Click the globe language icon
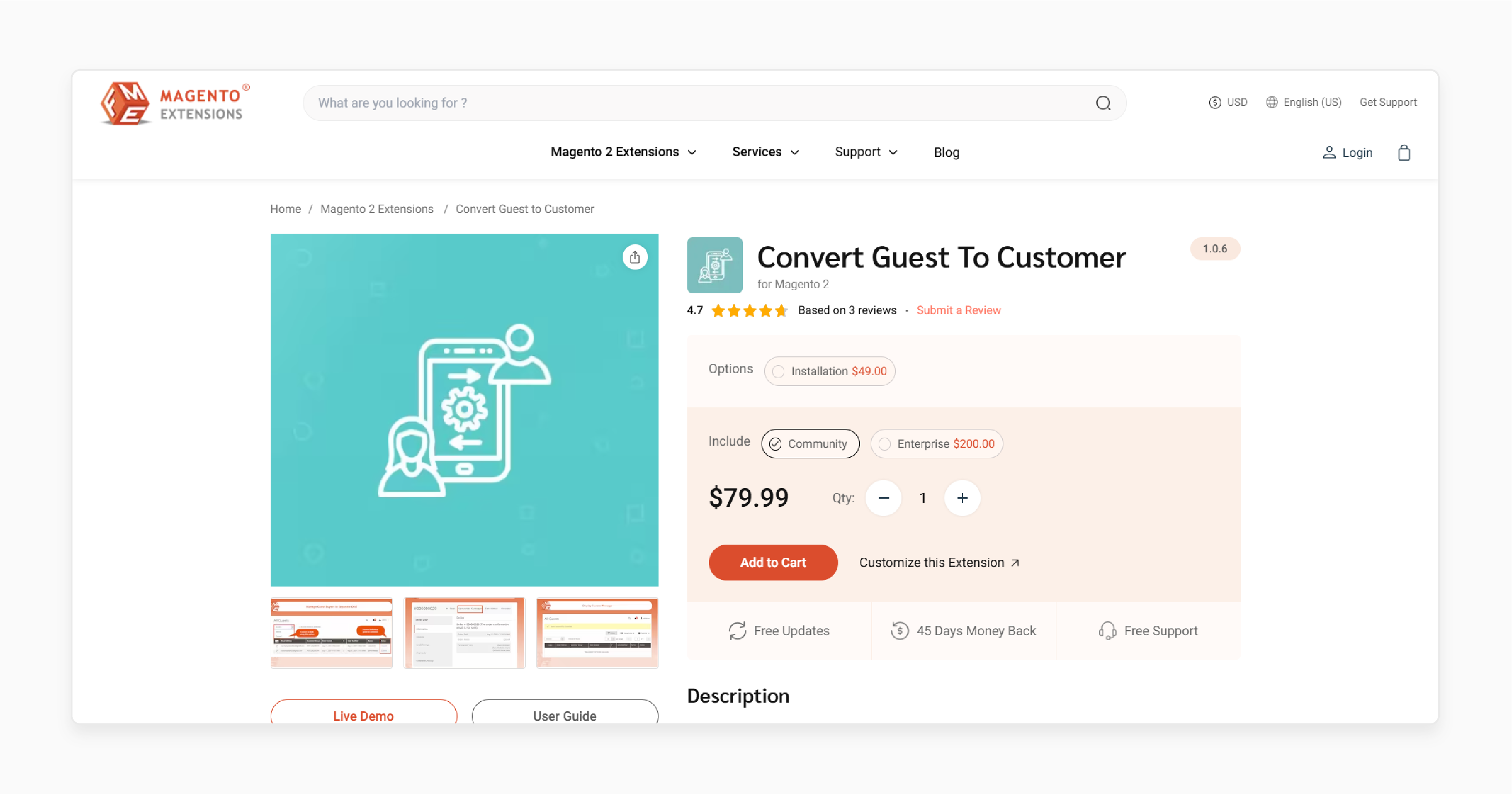1512x794 pixels. [x=1271, y=102]
